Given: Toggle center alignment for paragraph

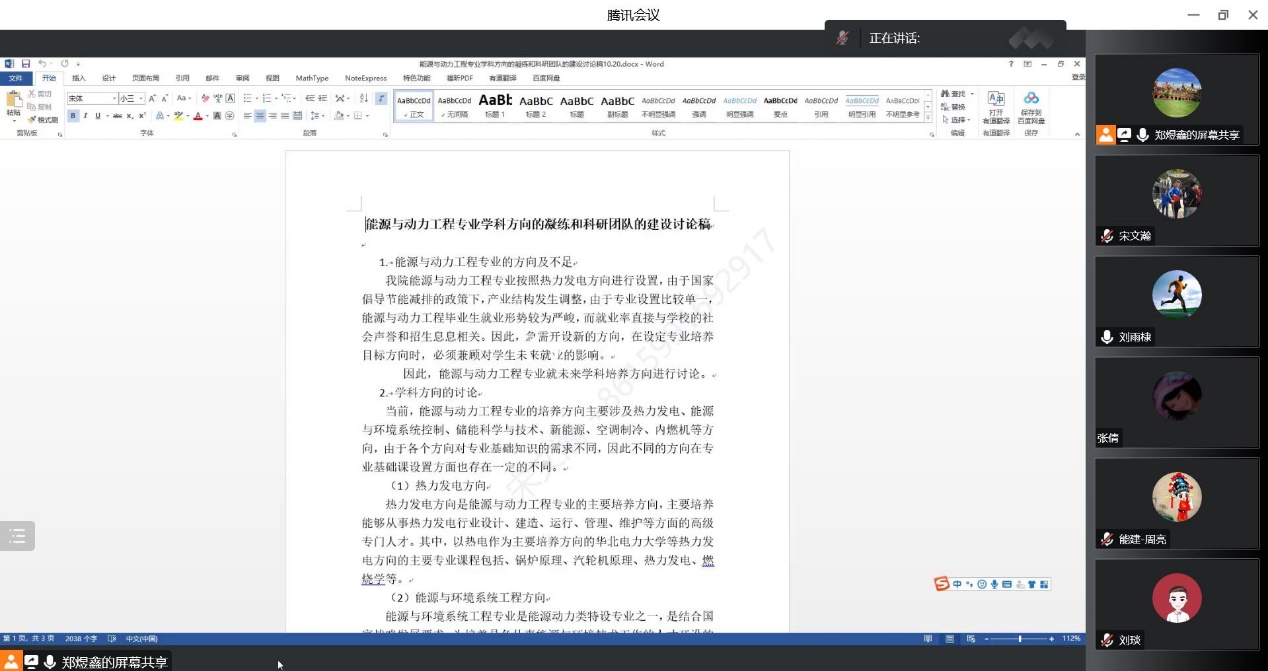Looking at the screenshot, I should (260, 116).
